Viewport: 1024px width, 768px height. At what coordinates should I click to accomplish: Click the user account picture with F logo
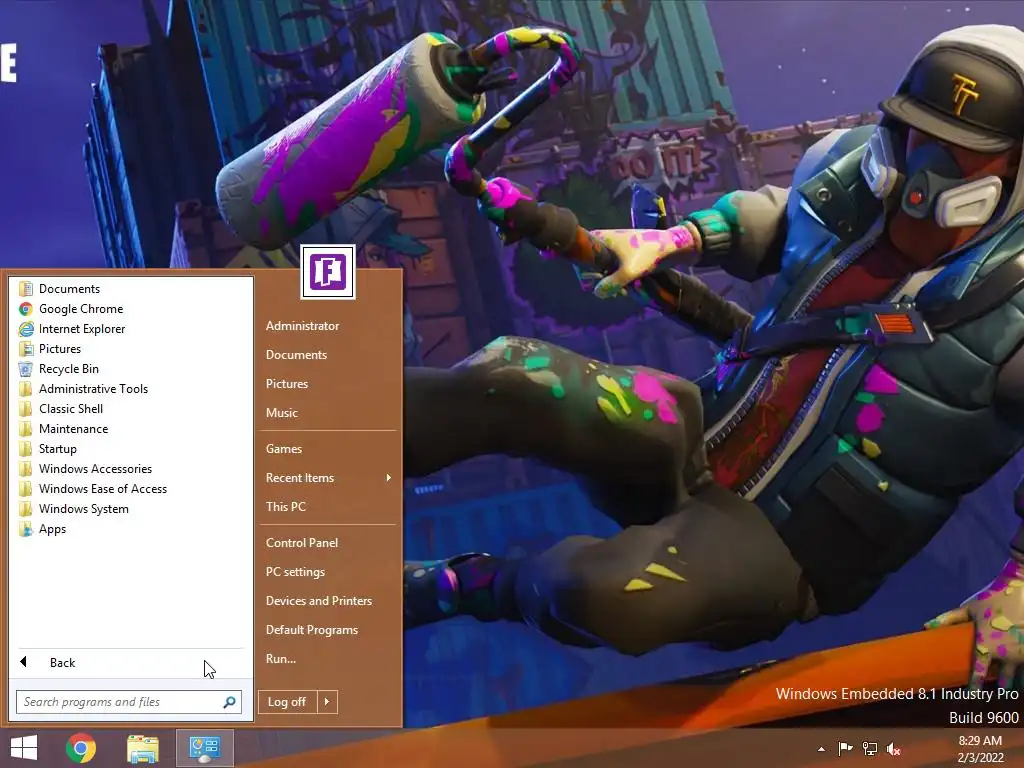[x=328, y=272]
